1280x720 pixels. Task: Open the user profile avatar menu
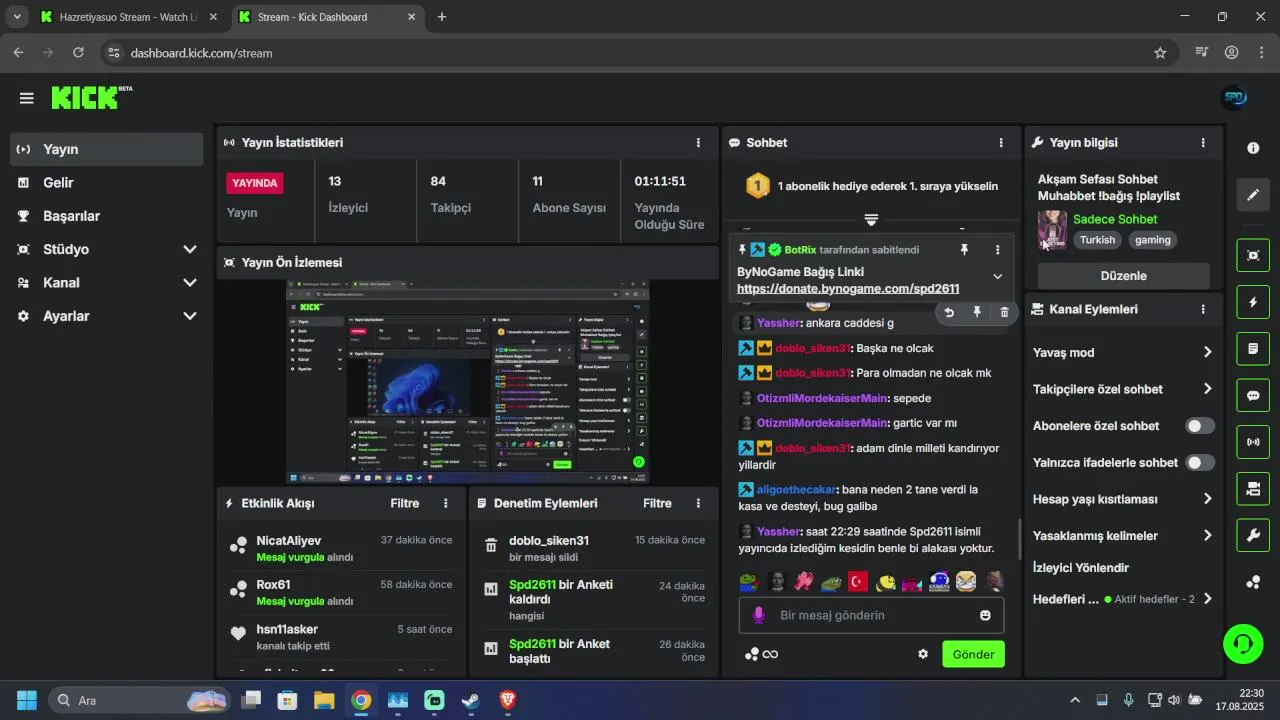[1235, 98]
